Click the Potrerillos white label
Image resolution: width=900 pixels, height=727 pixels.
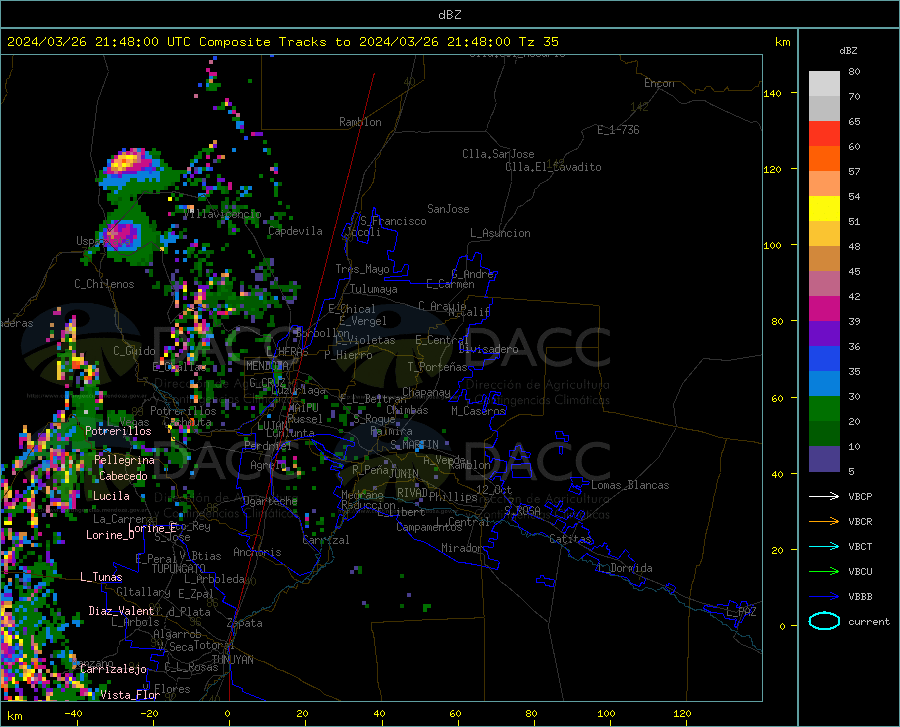[x=118, y=431]
